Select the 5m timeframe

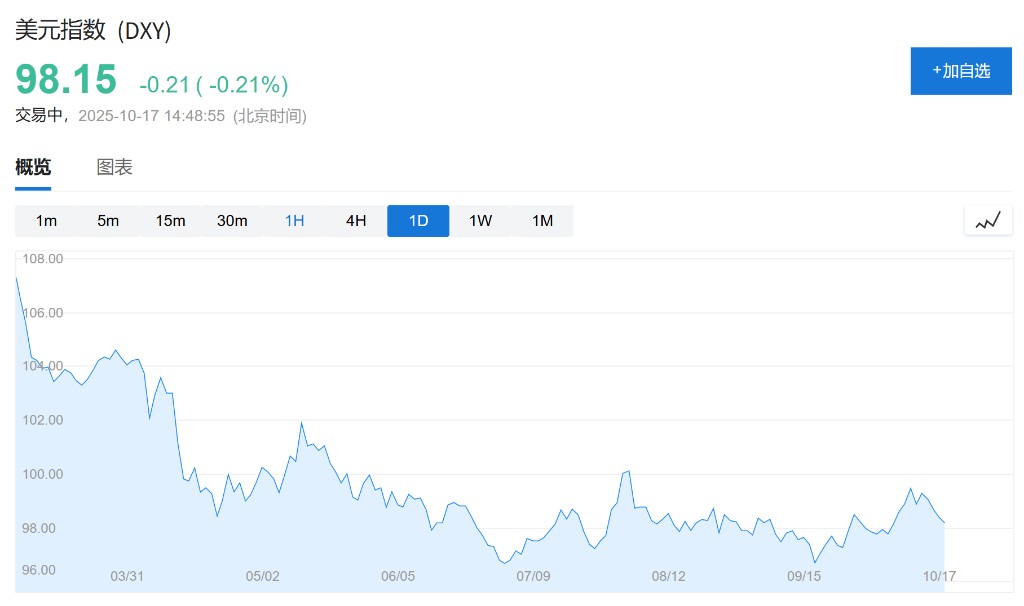pyautogui.click(x=108, y=221)
